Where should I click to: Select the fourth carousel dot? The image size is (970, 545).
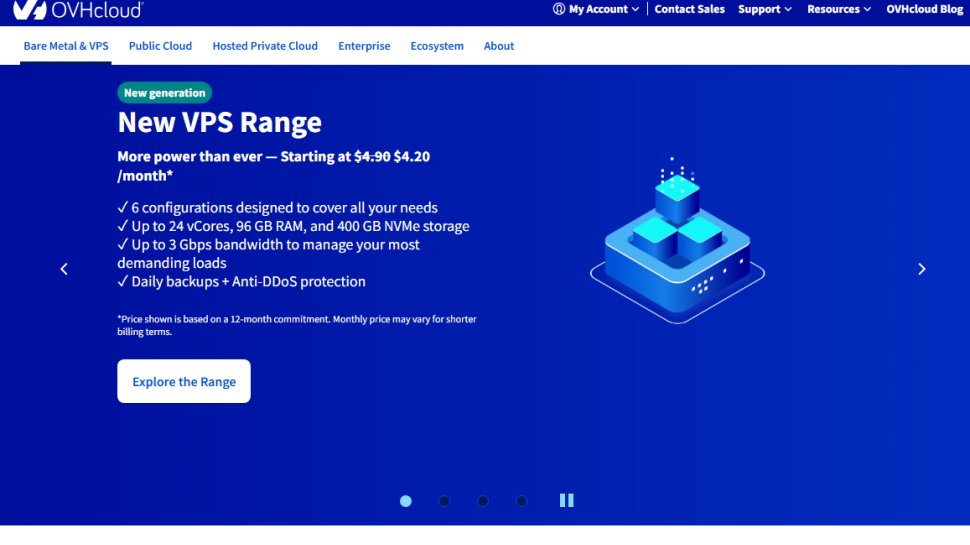tap(521, 501)
